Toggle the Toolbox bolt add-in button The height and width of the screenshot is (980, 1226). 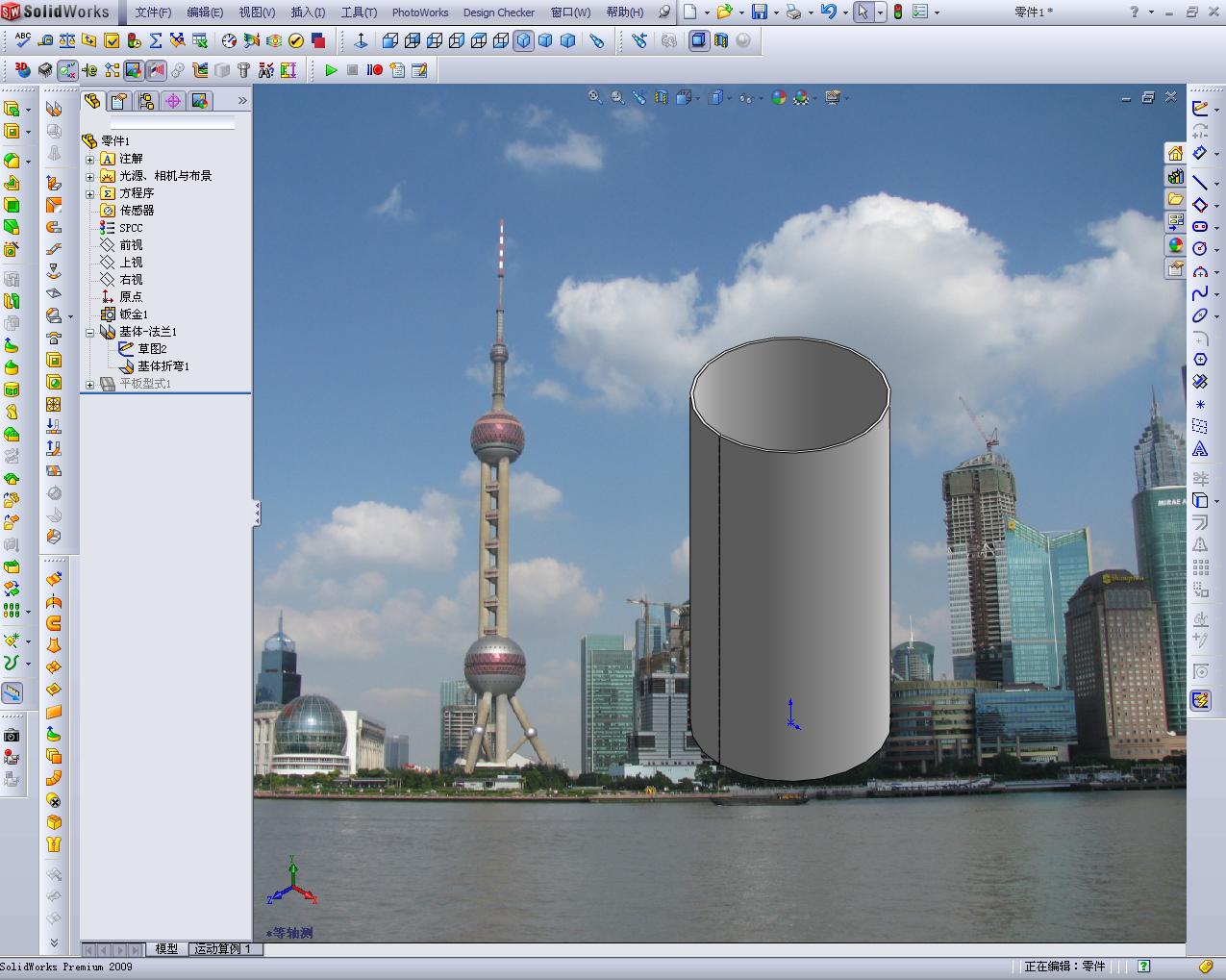coord(244,70)
